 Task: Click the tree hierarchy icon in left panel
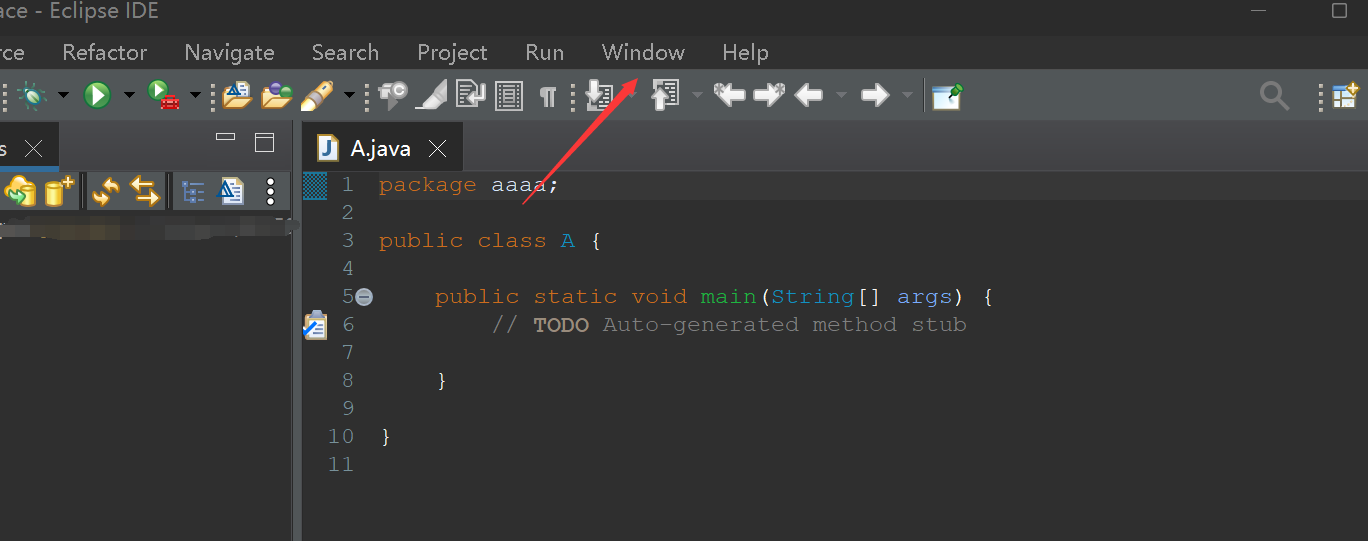pyautogui.click(x=192, y=191)
